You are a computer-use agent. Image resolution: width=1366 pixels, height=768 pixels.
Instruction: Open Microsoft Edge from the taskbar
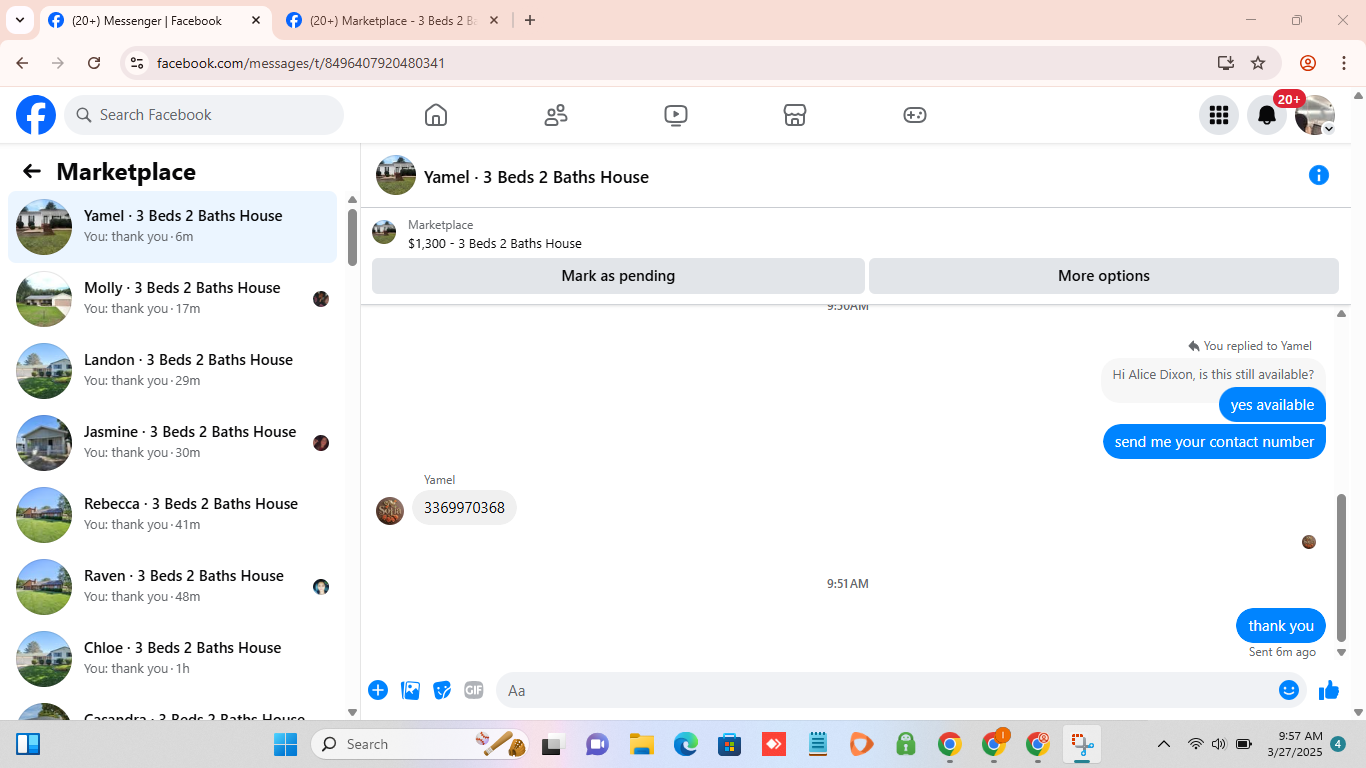tap(685, 744)
